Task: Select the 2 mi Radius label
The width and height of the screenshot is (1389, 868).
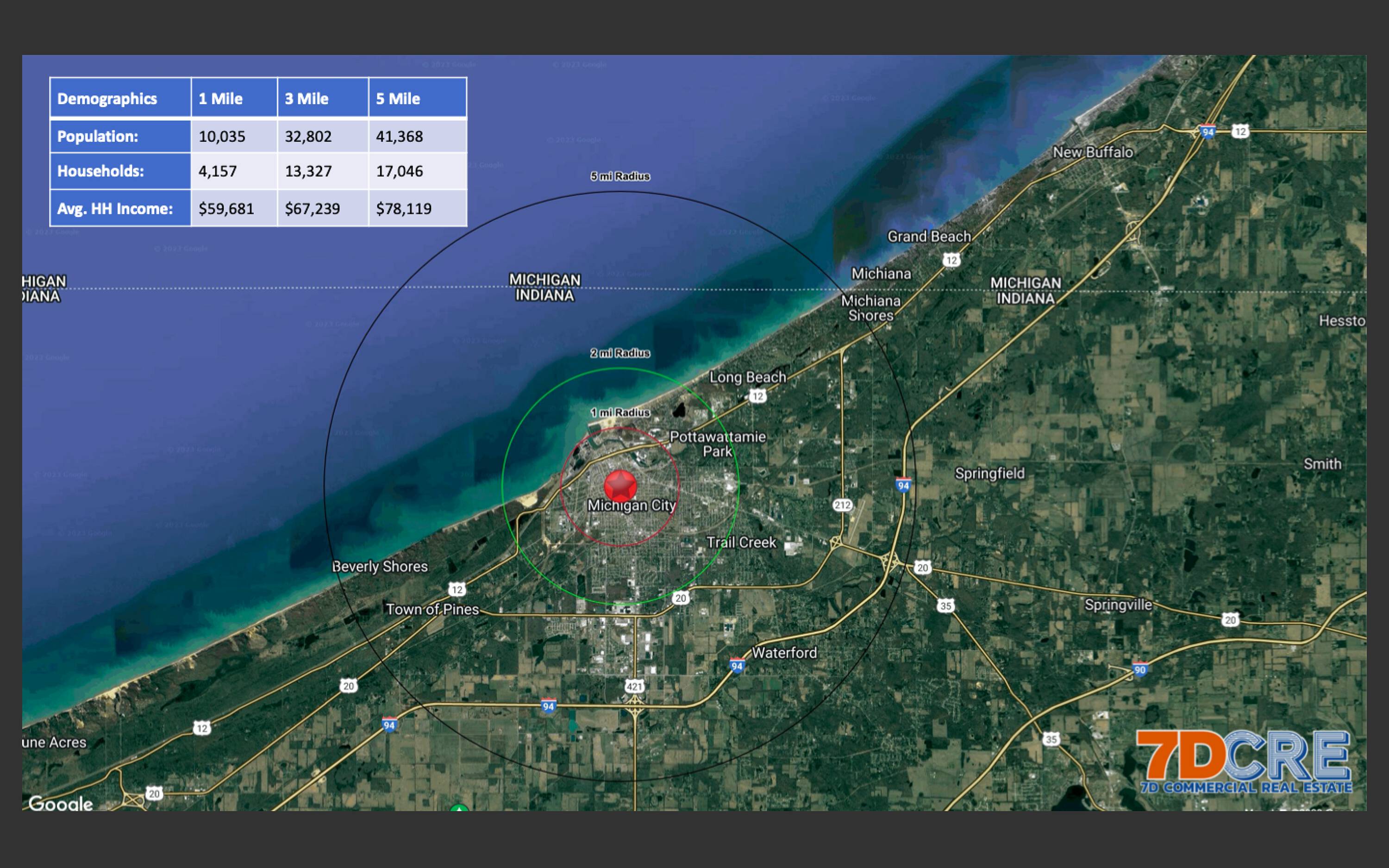Action: pos(620,353)
